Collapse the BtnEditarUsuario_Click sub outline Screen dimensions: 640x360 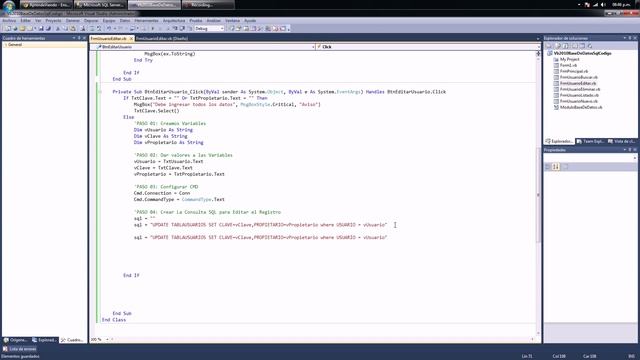point(100,92)
